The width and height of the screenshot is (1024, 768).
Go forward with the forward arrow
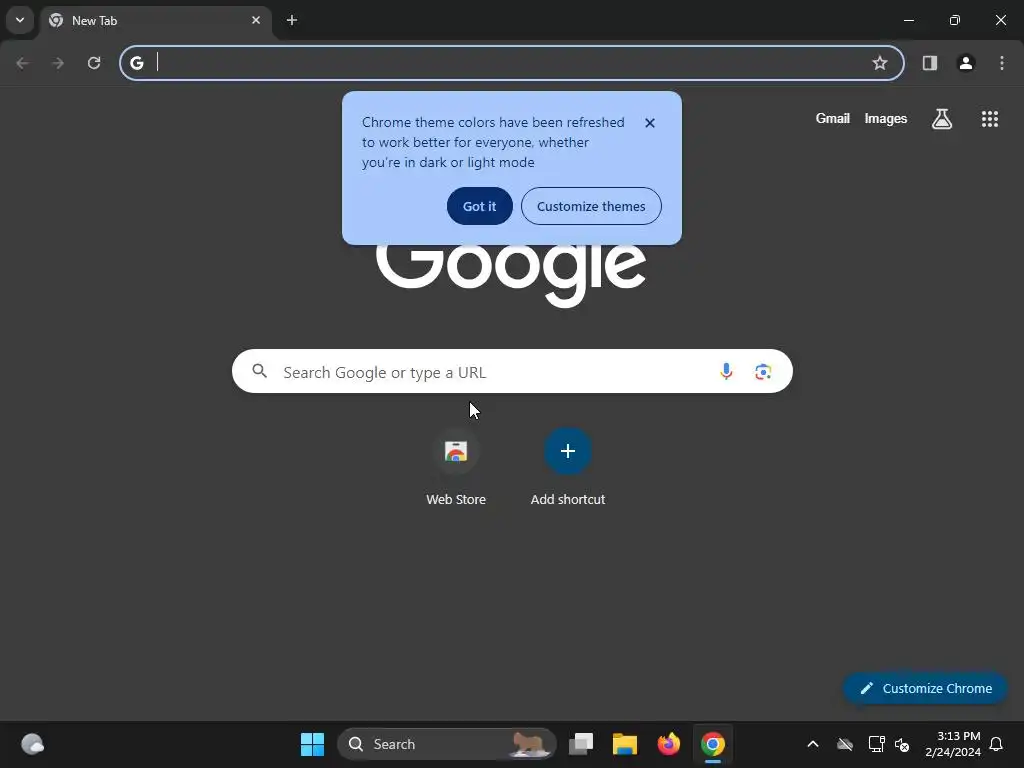(58, 63)
